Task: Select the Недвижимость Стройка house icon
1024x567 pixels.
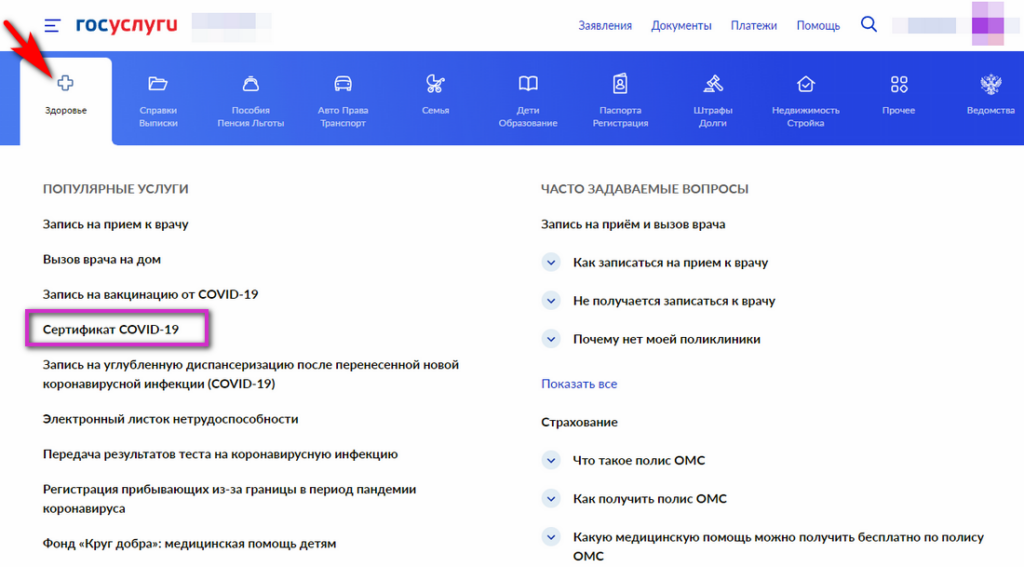Action: click(805, 84)
